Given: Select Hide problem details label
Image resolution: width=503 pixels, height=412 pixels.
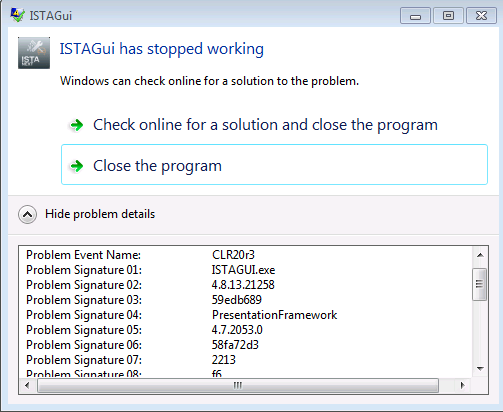Looking at the screenshot, I should pos(100,214).
